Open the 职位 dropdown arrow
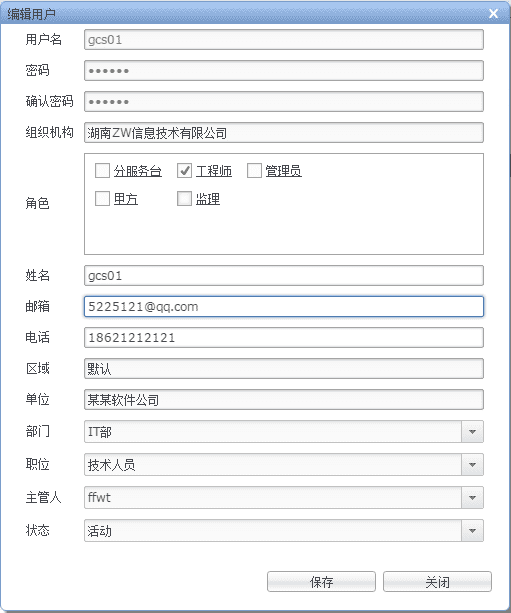 click(x=472, y=464)
